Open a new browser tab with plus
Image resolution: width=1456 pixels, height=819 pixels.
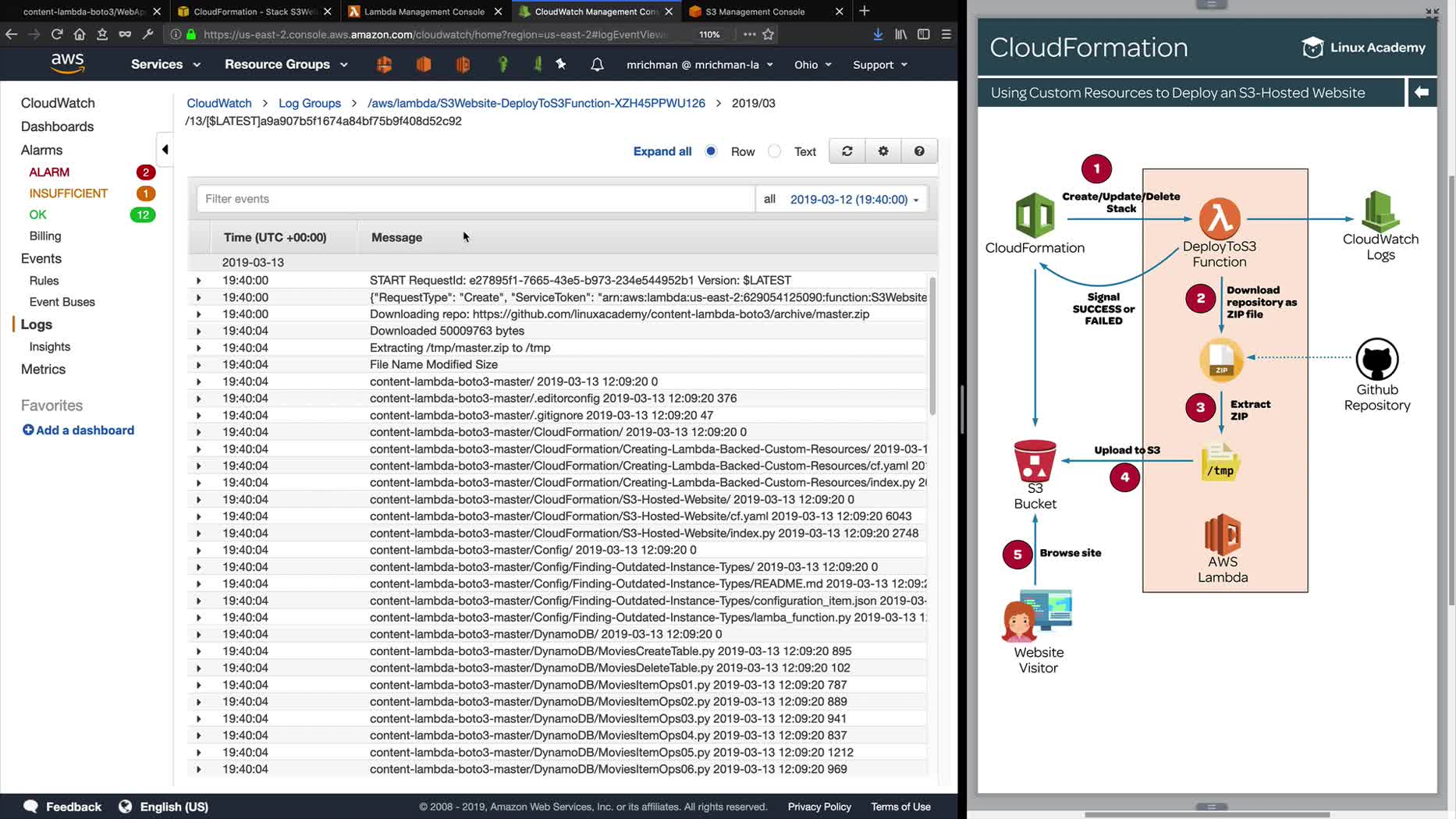tap(864, 11)
